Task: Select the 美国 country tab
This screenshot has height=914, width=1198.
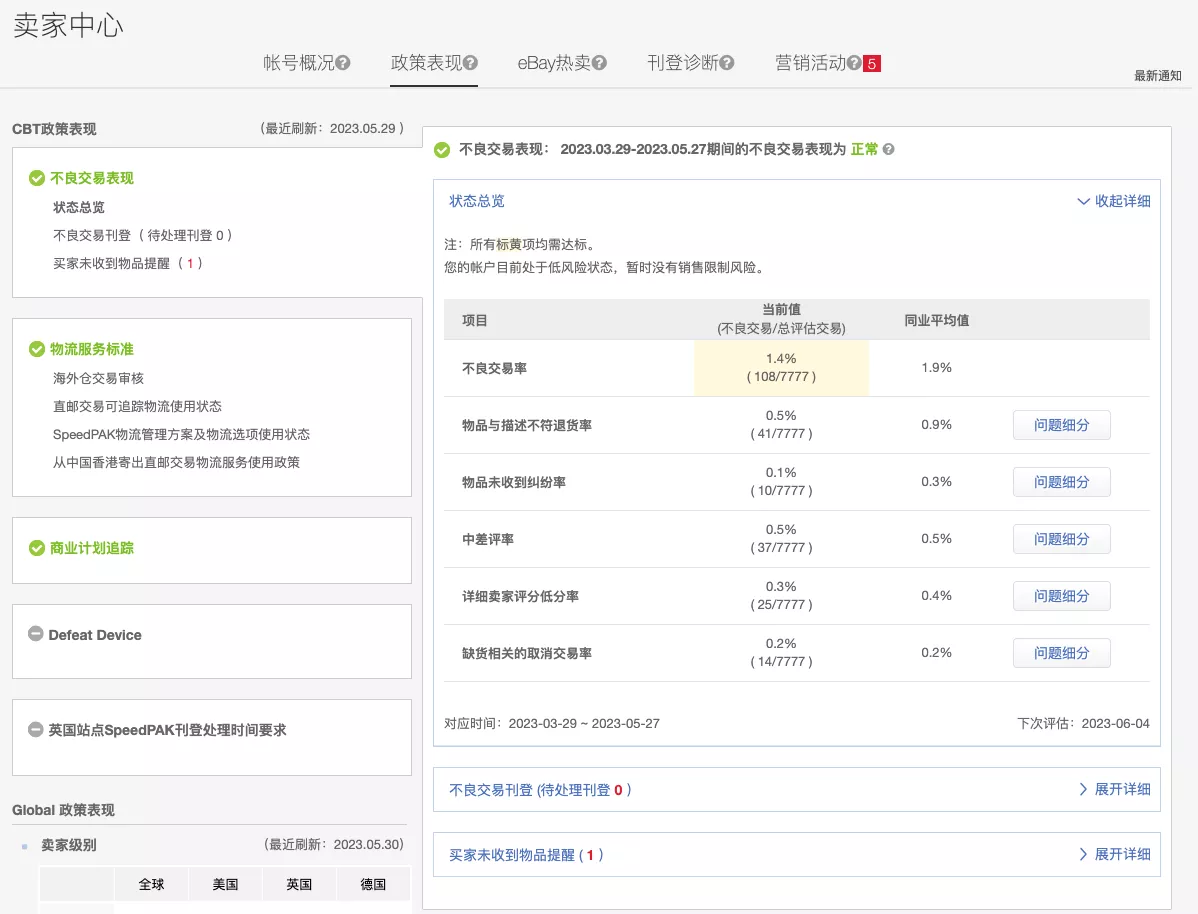Action: point(225,884)
